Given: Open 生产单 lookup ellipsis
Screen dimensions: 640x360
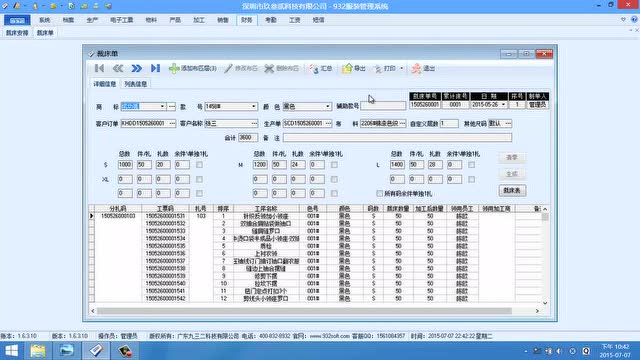Looking at the screenshot, I should [328, 123].
